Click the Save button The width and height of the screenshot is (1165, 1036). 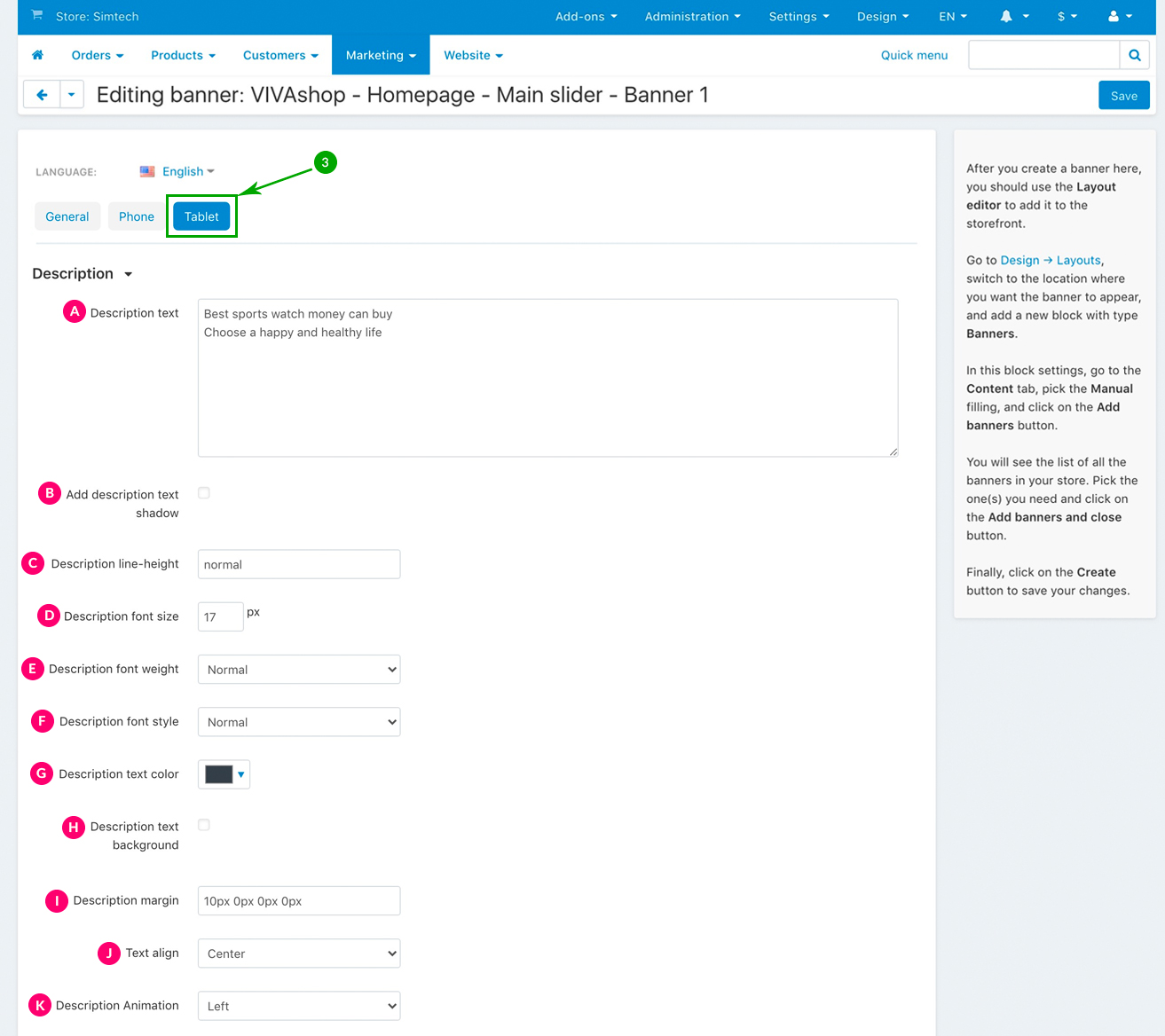pyautogui.click(x=1123, y=96)
